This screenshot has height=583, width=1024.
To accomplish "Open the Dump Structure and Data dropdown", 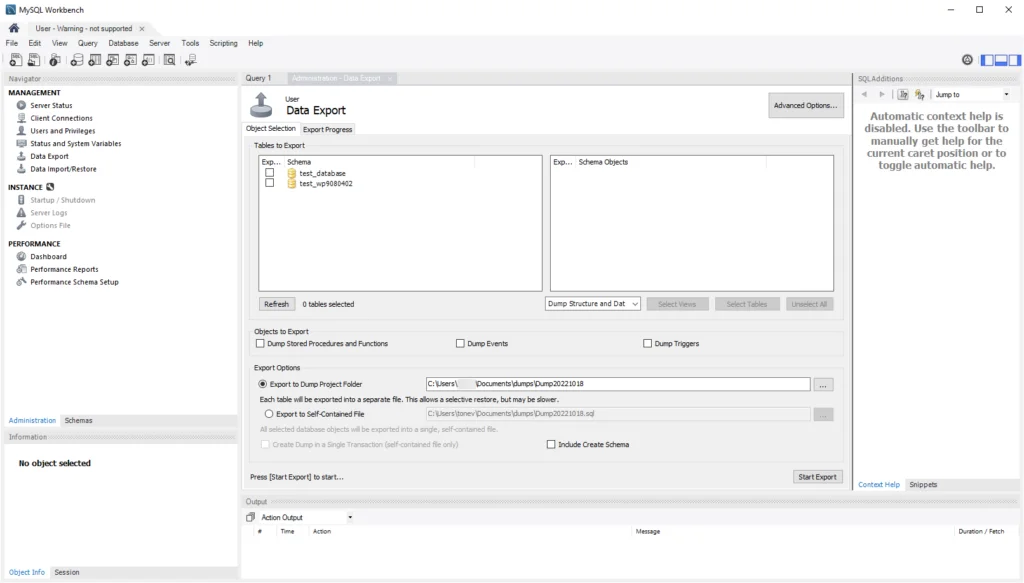I will coord(636,303).
